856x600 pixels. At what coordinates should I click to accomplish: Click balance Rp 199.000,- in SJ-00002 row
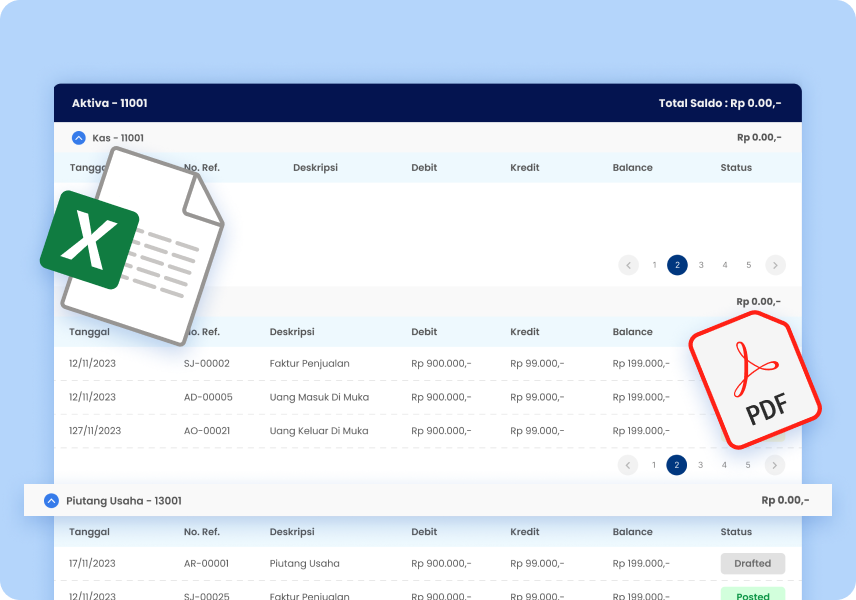point(641,364)
